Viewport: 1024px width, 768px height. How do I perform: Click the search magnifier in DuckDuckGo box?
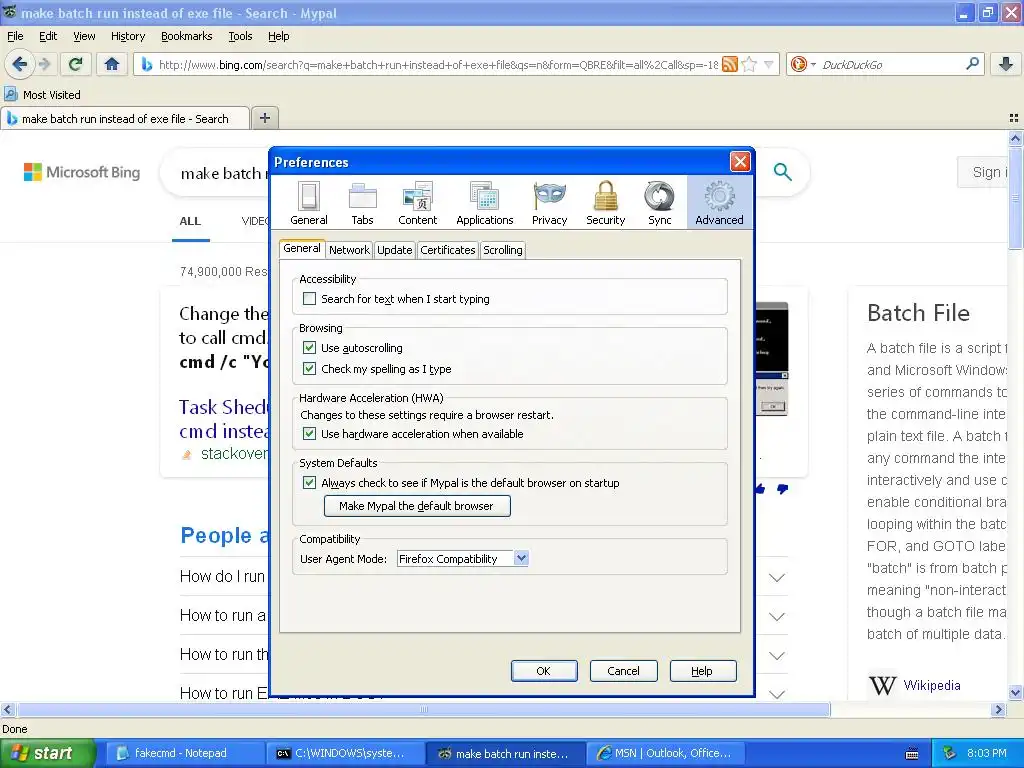(x=972, y=63)
